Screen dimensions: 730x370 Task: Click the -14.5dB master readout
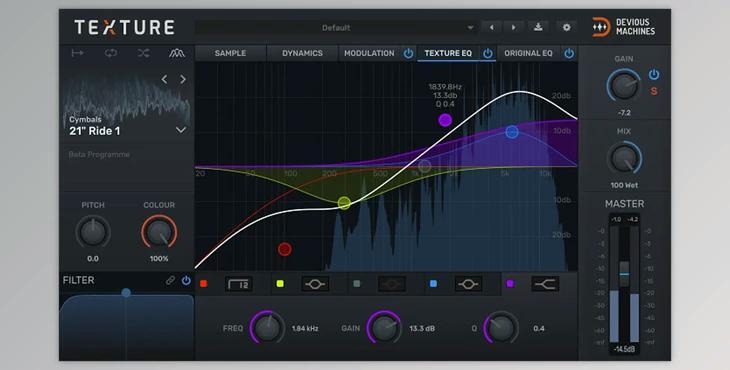[x=624, y=349]
